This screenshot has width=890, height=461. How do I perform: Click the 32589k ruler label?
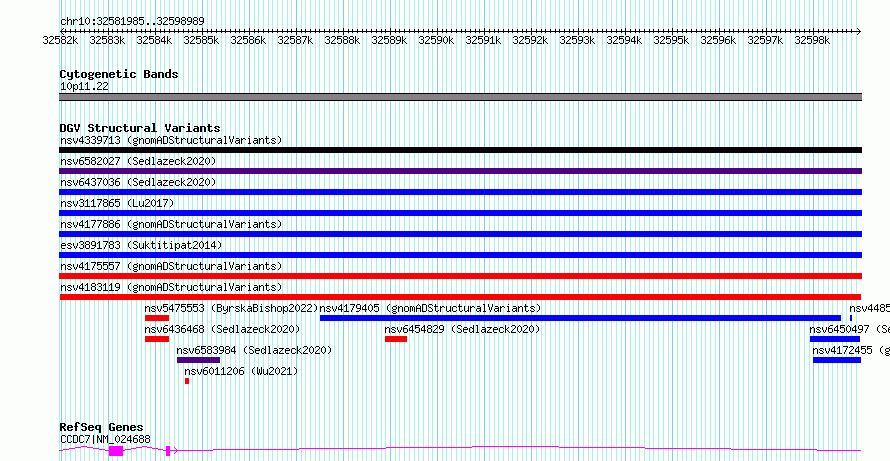389,40
